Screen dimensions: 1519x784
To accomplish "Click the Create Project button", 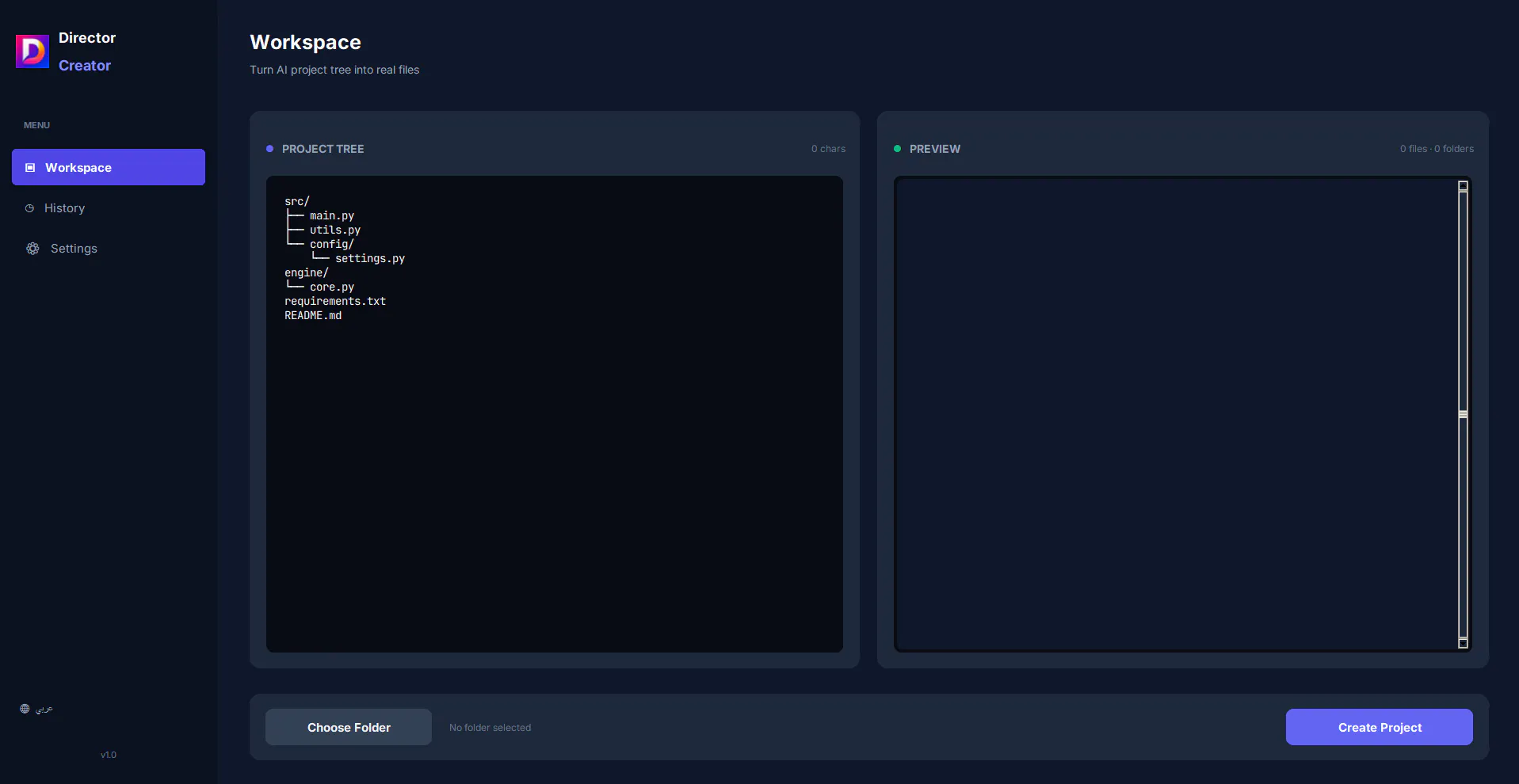I will tap(1379, 727).
